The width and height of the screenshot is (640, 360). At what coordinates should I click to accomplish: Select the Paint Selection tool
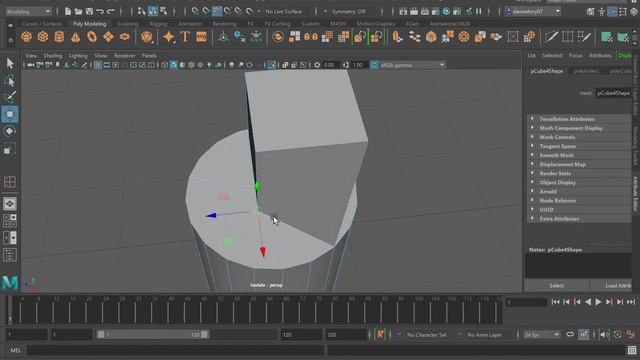click(10, 97)
